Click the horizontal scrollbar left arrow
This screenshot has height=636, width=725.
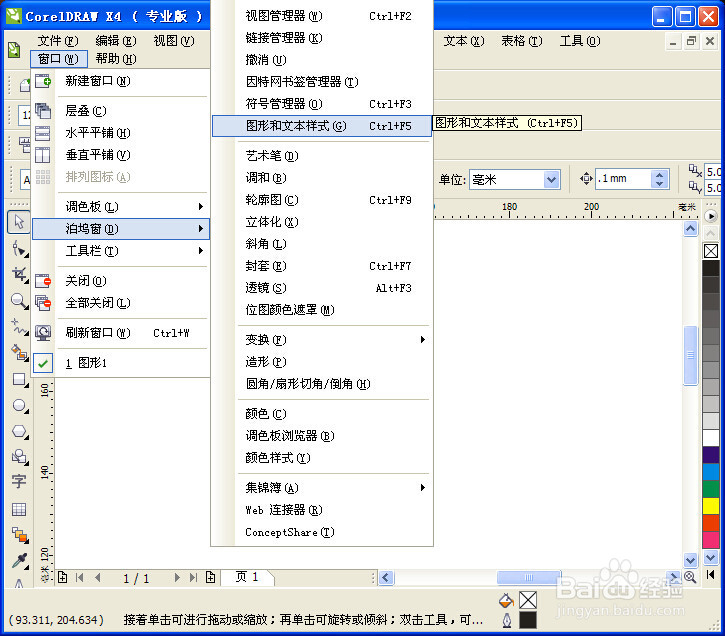tap(386, 577)
